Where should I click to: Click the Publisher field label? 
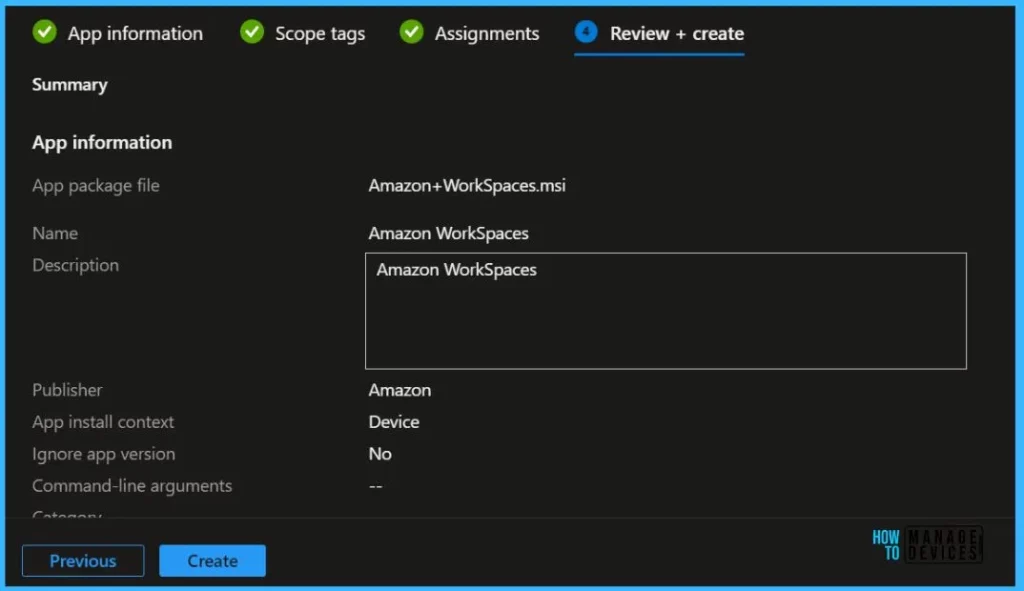(67, 390)
